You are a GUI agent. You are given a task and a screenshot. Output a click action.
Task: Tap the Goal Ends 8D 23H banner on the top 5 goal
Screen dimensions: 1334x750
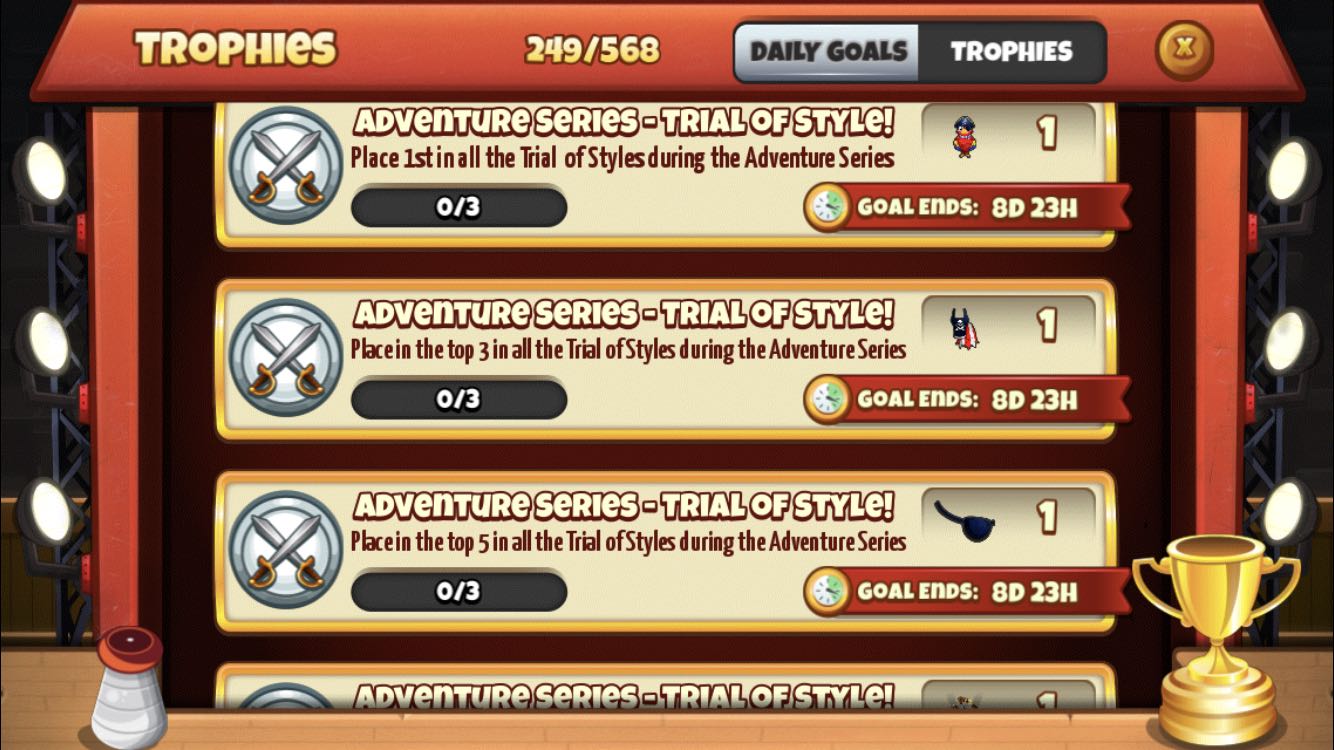coord(966,591)
